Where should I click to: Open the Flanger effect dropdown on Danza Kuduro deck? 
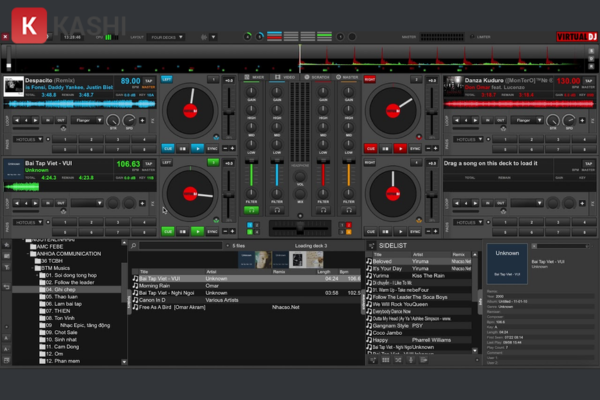pyautogui.click(x=528, y=120)
